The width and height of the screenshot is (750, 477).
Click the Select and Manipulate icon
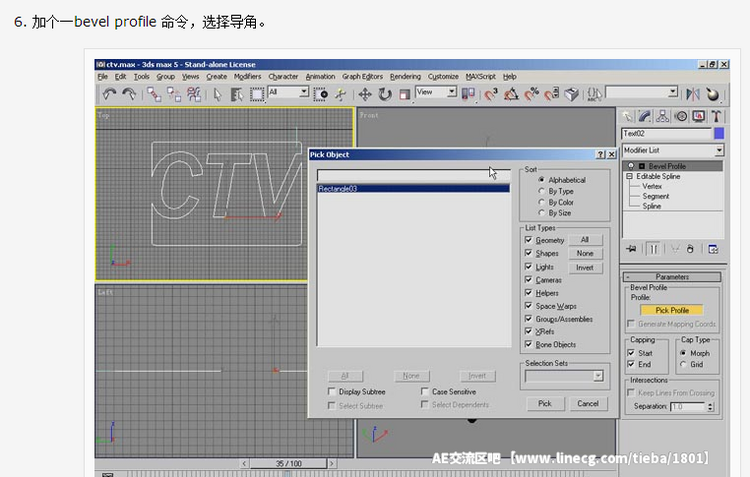click(341, 94)
